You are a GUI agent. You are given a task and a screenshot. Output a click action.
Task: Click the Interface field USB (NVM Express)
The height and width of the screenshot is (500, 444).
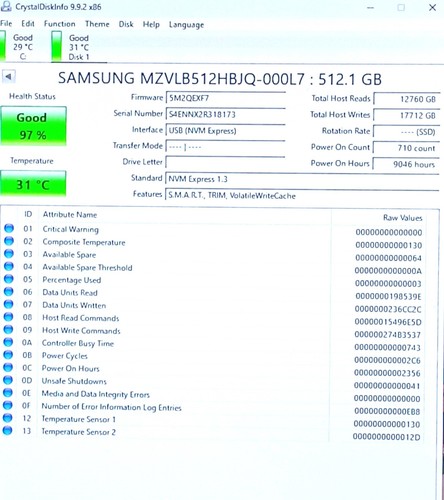click(x=225, y=130)
